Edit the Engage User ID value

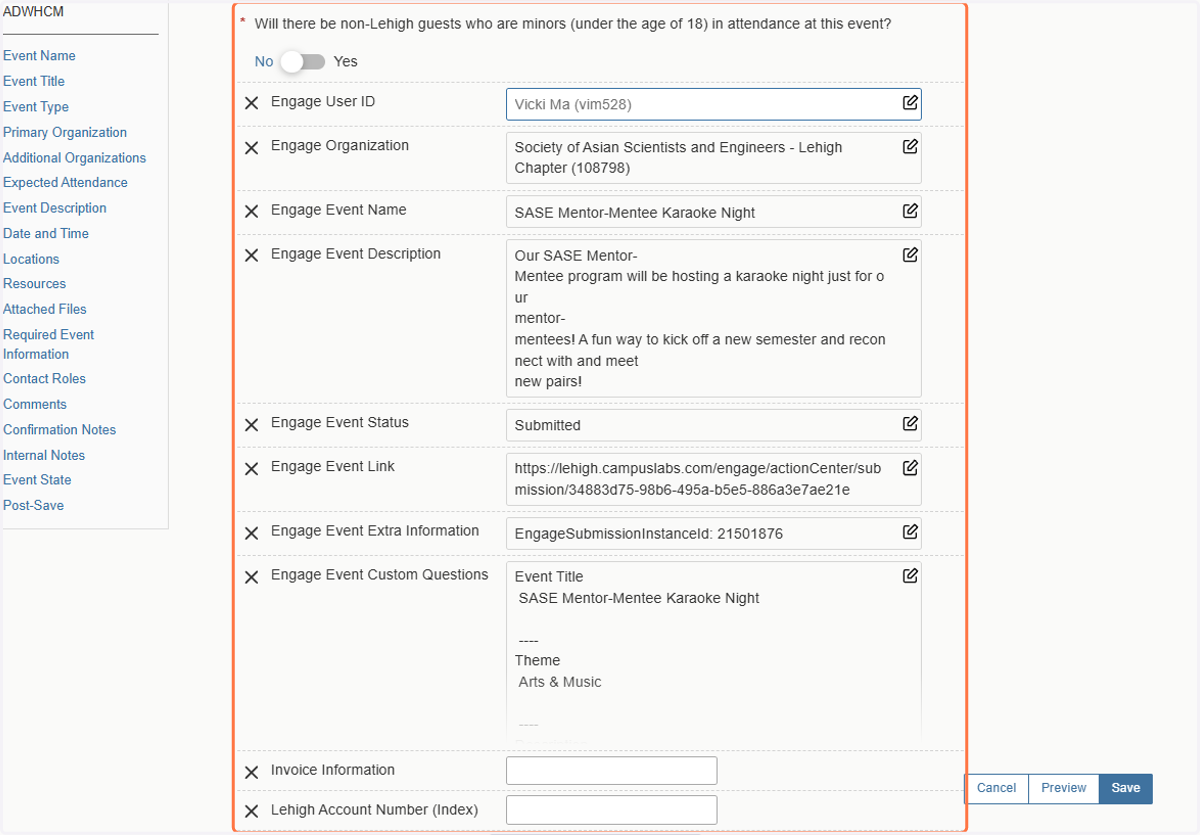click(x=910, y=102)
